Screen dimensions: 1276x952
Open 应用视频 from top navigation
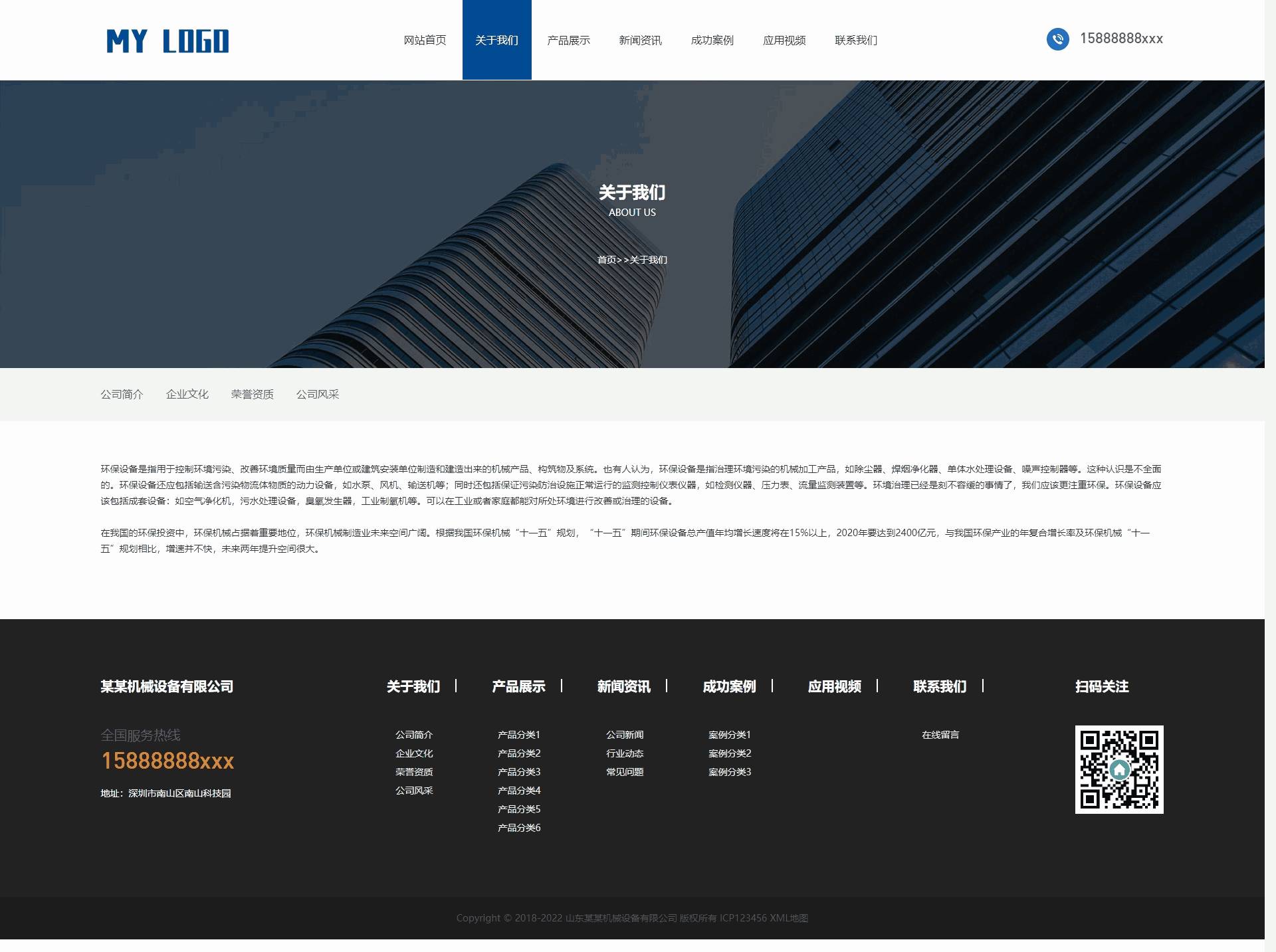[784, 41]
